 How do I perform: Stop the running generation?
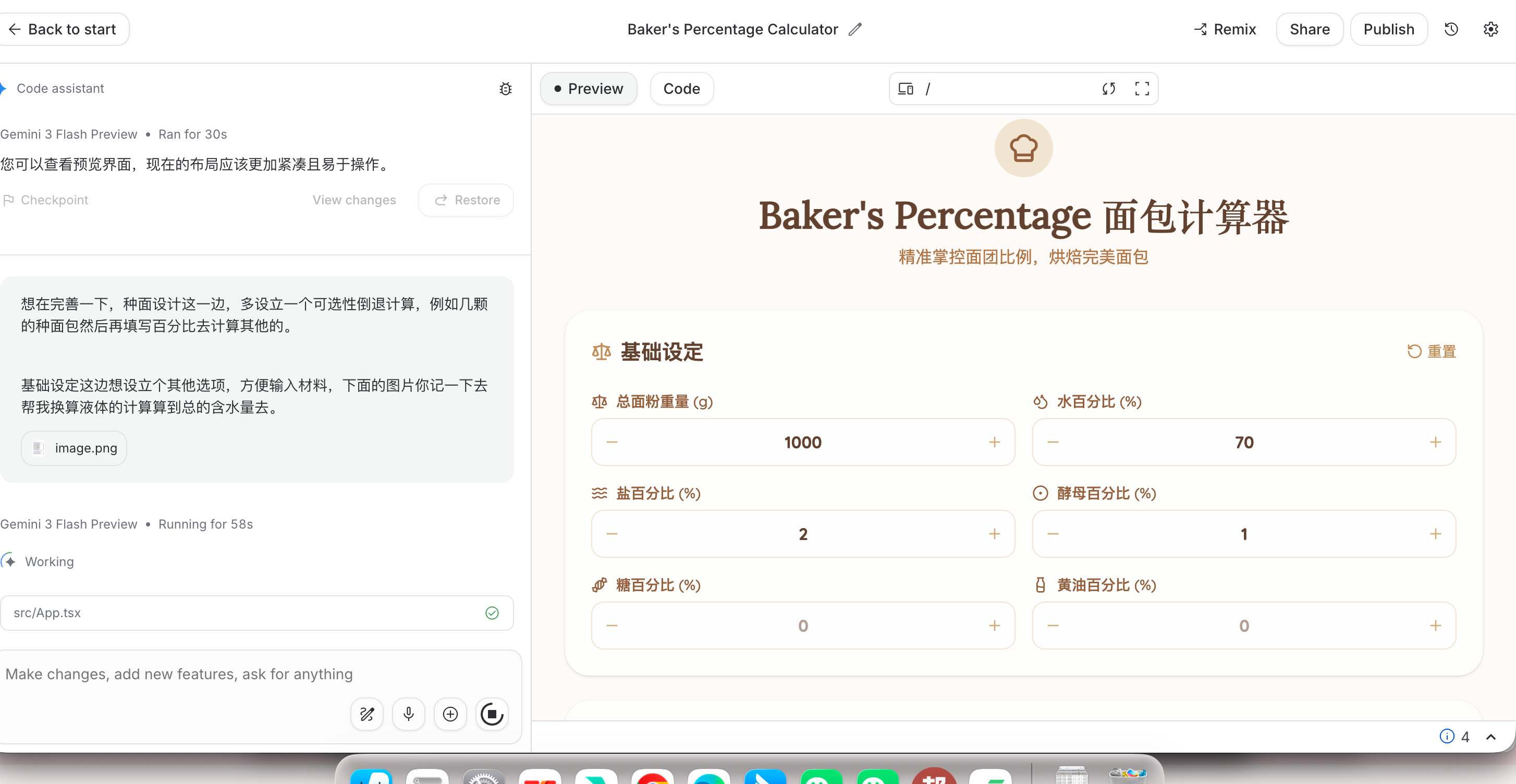pos(492,714)
